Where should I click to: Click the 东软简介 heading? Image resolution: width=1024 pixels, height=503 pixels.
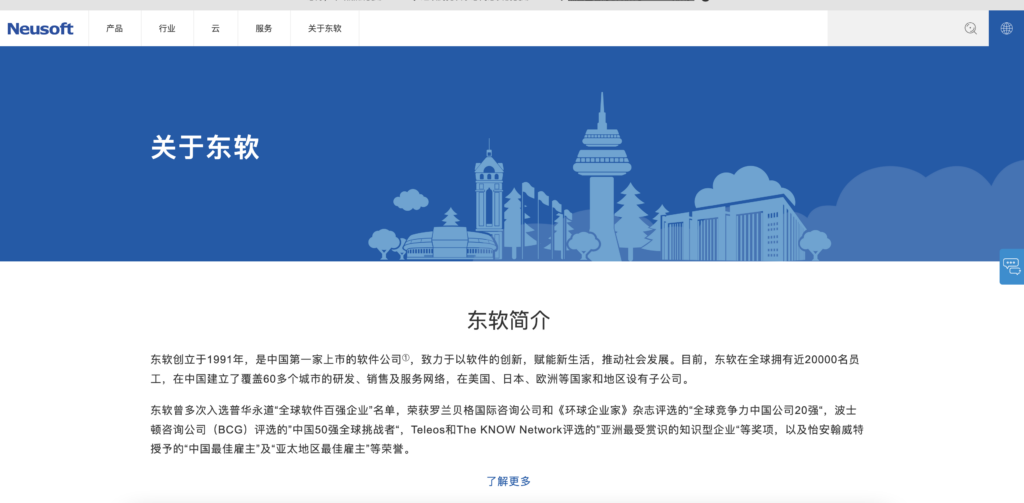click(509, 320)
